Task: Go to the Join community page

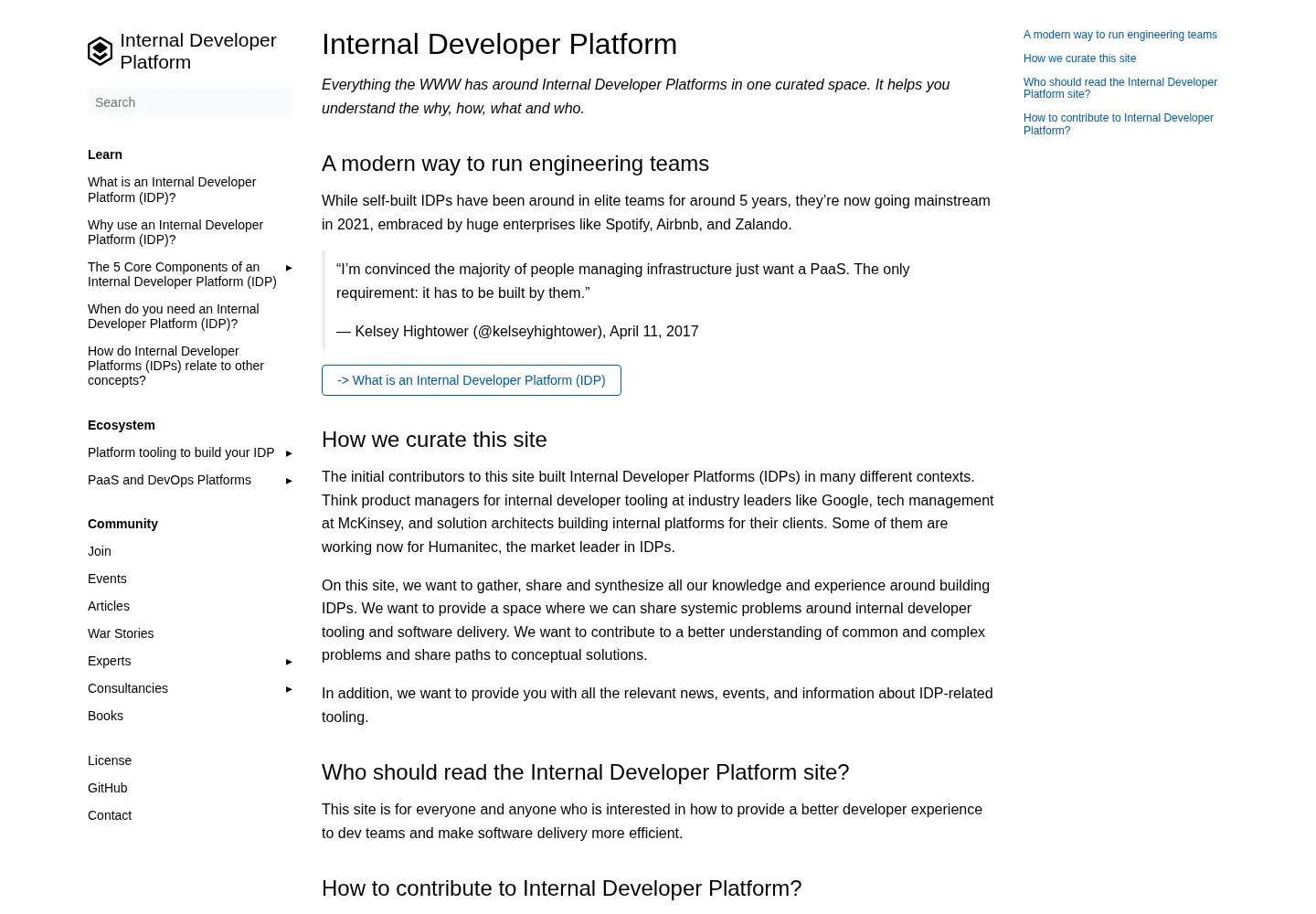Action: pos(100,551)
